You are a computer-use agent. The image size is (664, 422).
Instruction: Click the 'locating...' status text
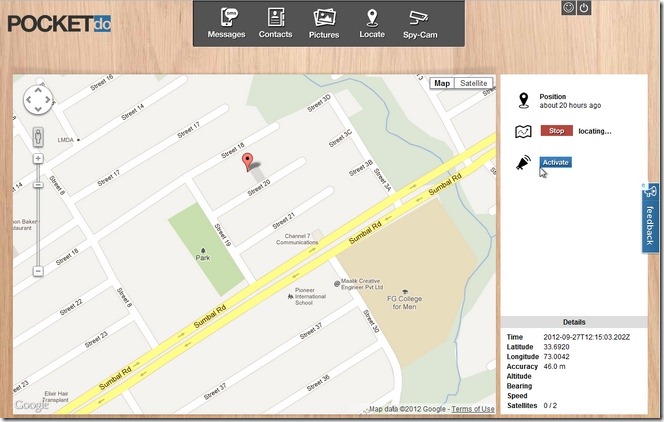point(595,131)
